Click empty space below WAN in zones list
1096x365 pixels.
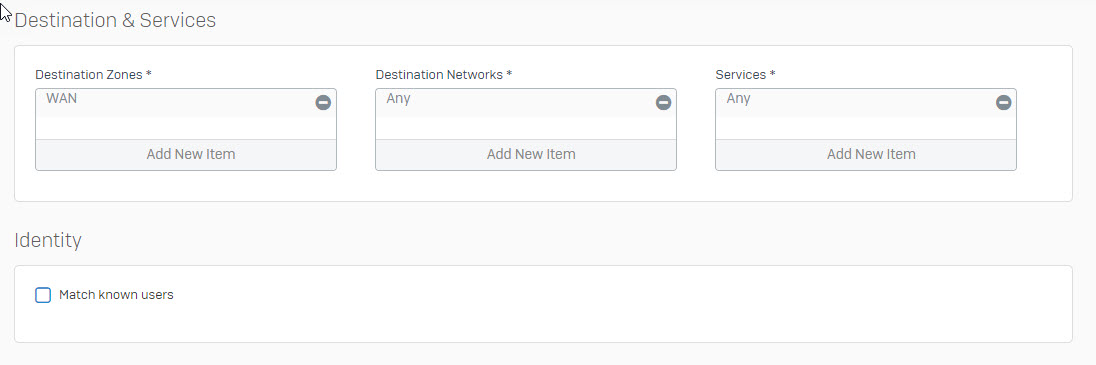[186, 128]
